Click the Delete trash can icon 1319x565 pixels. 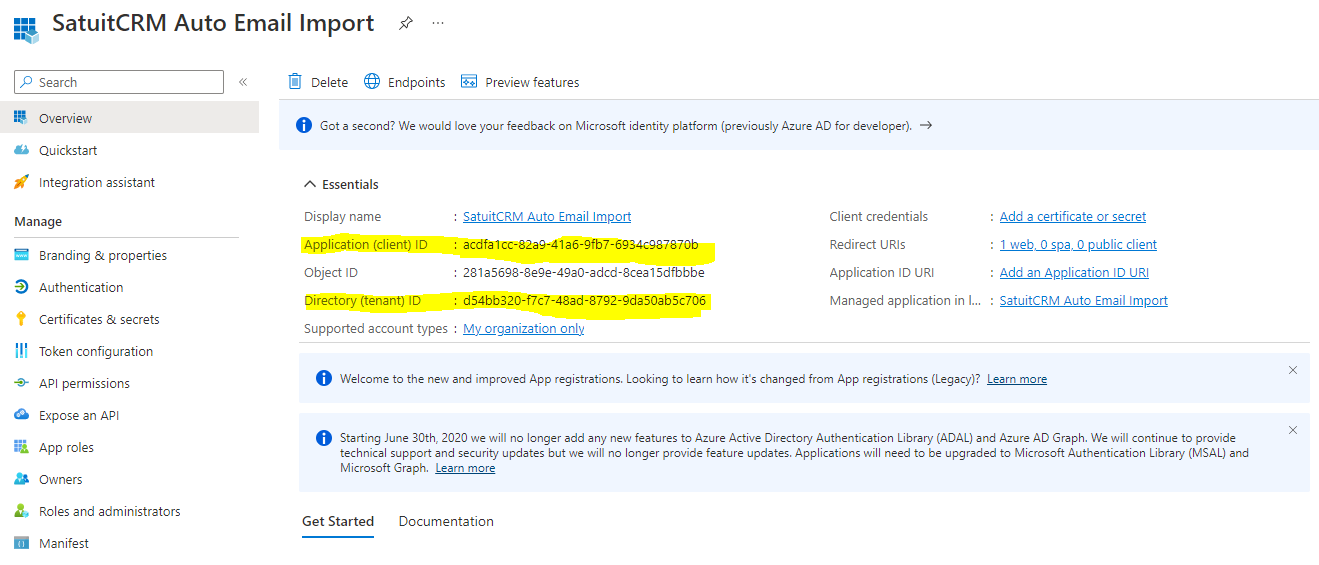295,81
